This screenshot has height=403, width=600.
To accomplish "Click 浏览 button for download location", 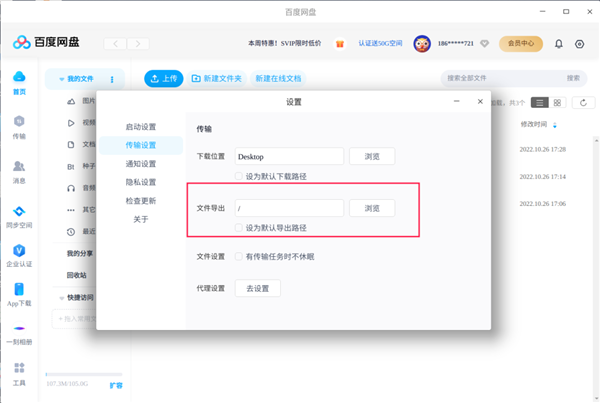I will (371, 156).
